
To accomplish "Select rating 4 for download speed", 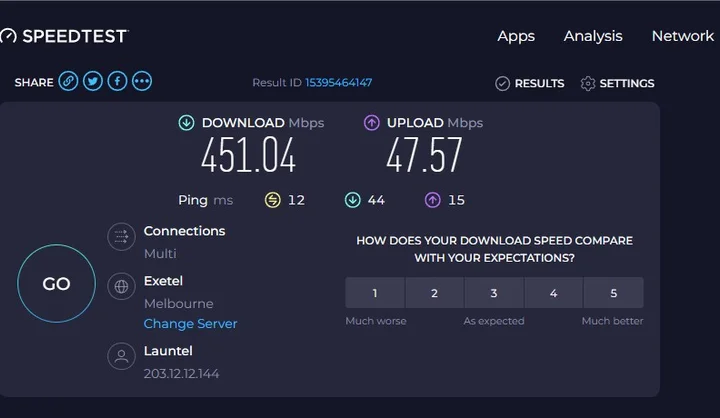I will pos(554,293).
